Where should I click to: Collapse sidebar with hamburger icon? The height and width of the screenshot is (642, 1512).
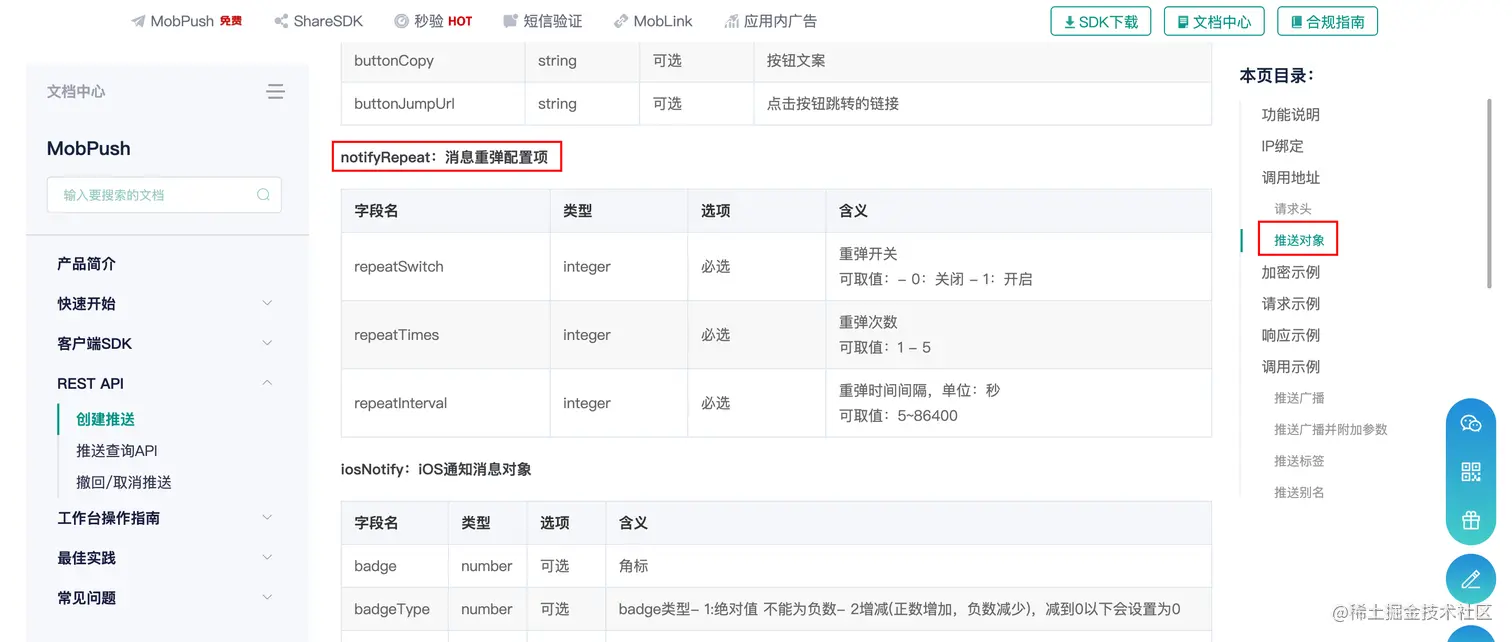point(275,92)
